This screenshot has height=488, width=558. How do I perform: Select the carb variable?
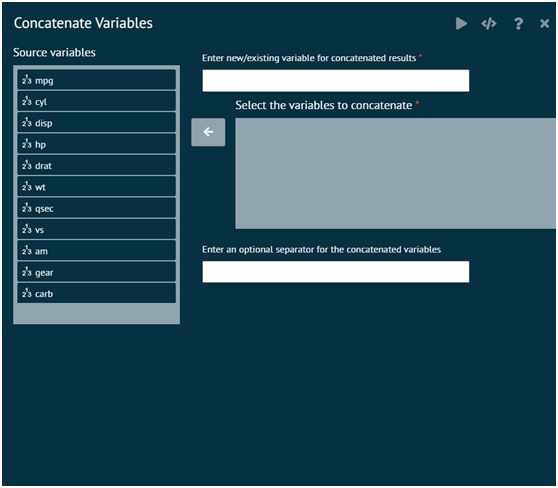pos(96,294)
